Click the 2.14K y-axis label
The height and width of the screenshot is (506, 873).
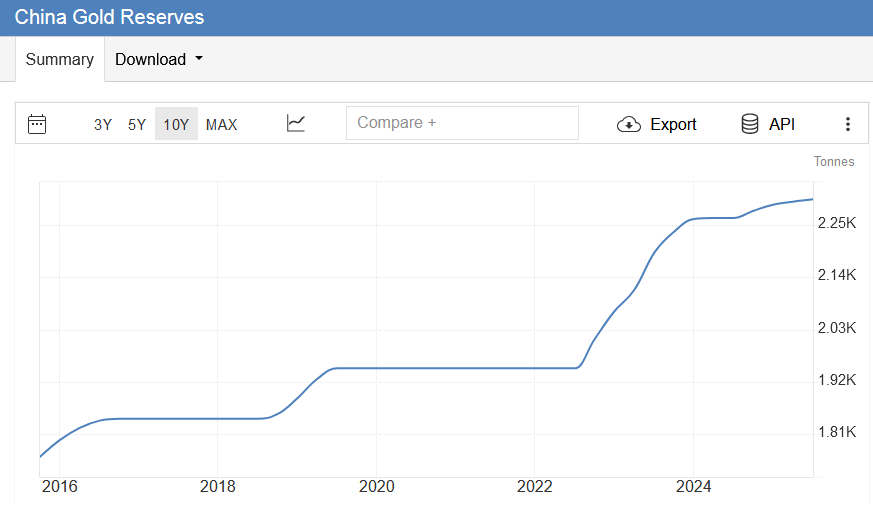(837, 274)
